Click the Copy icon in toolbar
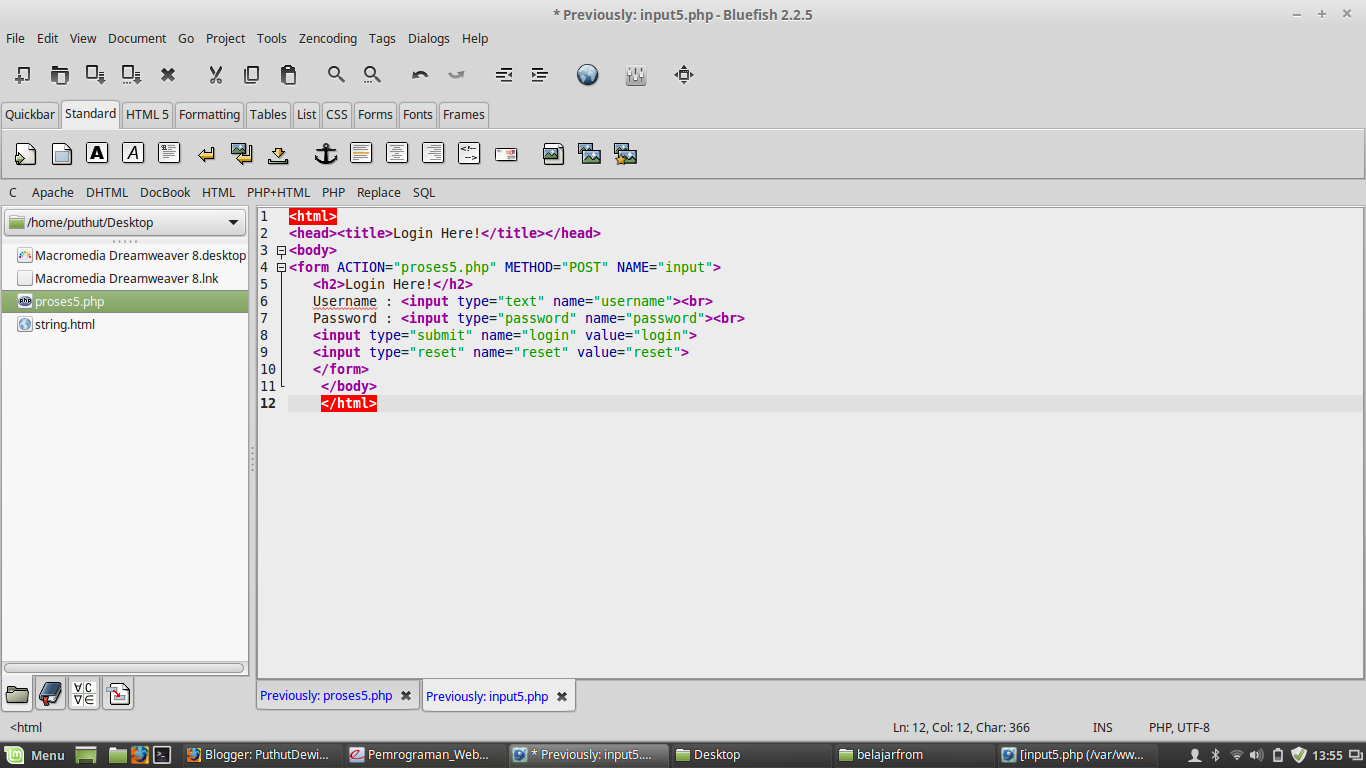 pos(252,75)
